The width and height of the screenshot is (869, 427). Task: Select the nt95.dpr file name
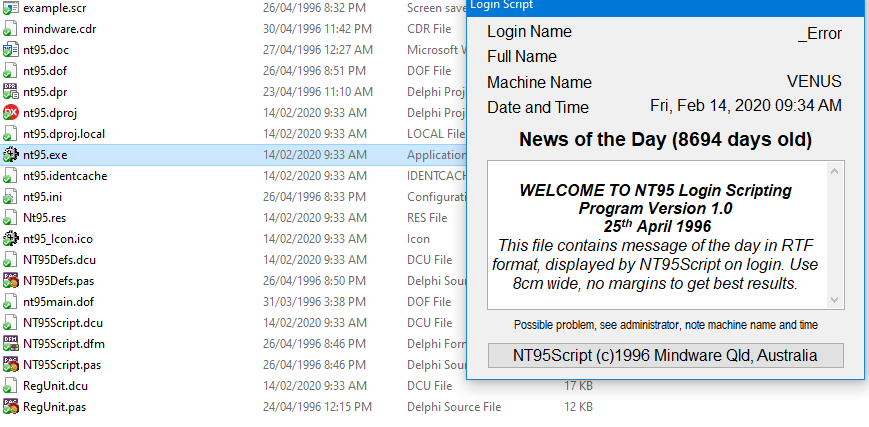(45, 92)
